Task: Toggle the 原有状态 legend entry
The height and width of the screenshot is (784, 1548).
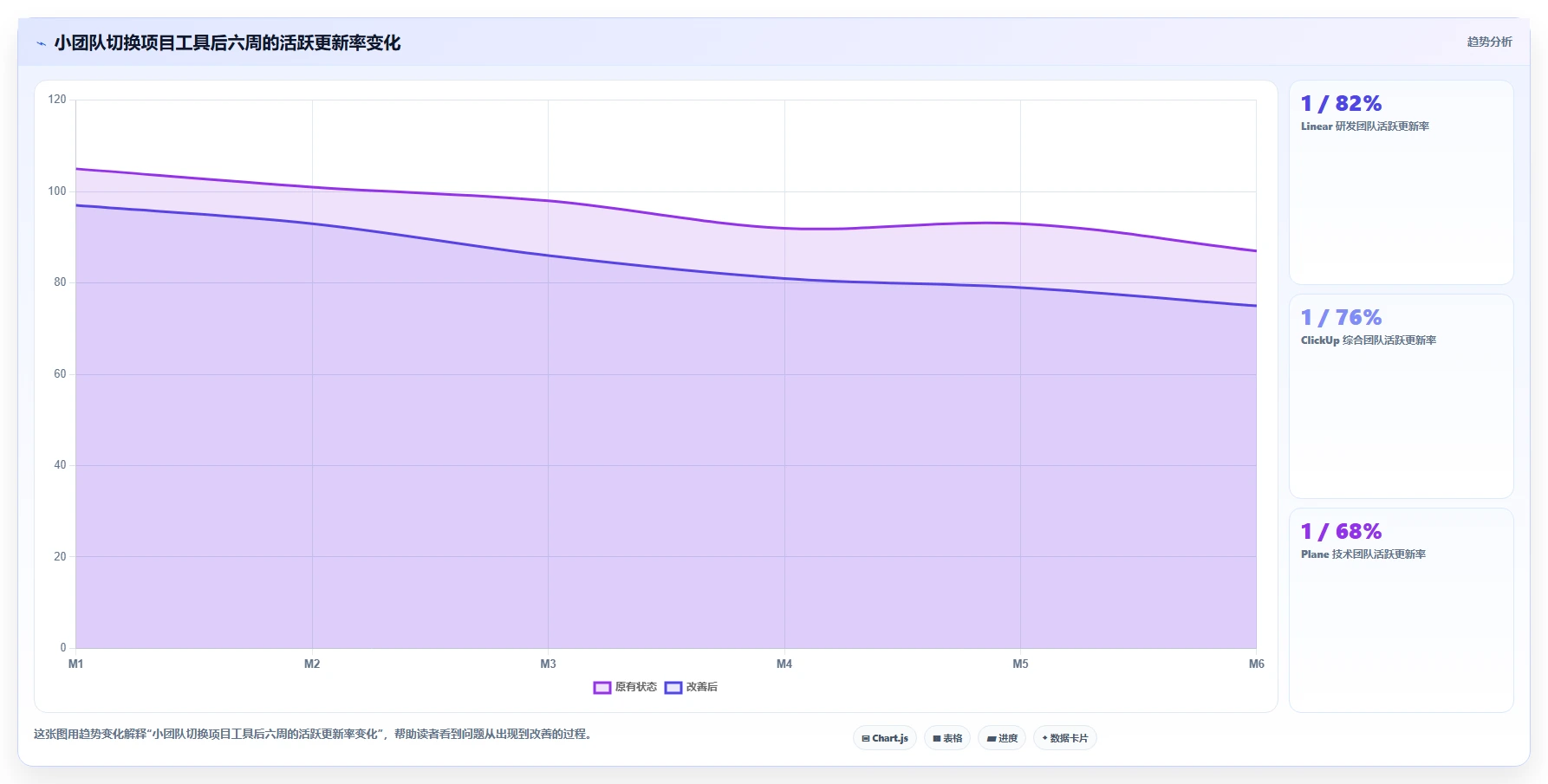Action: point(625,687)
